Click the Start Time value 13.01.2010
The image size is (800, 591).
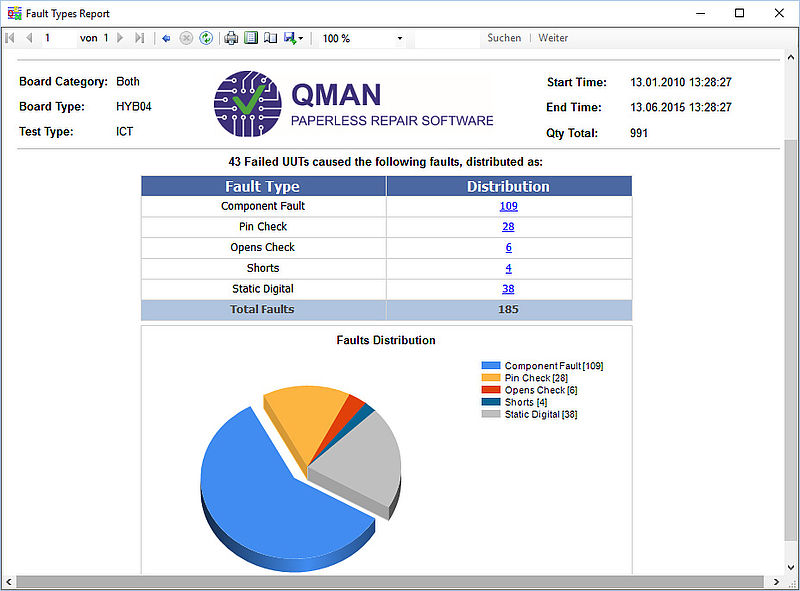tap(681, 82)
